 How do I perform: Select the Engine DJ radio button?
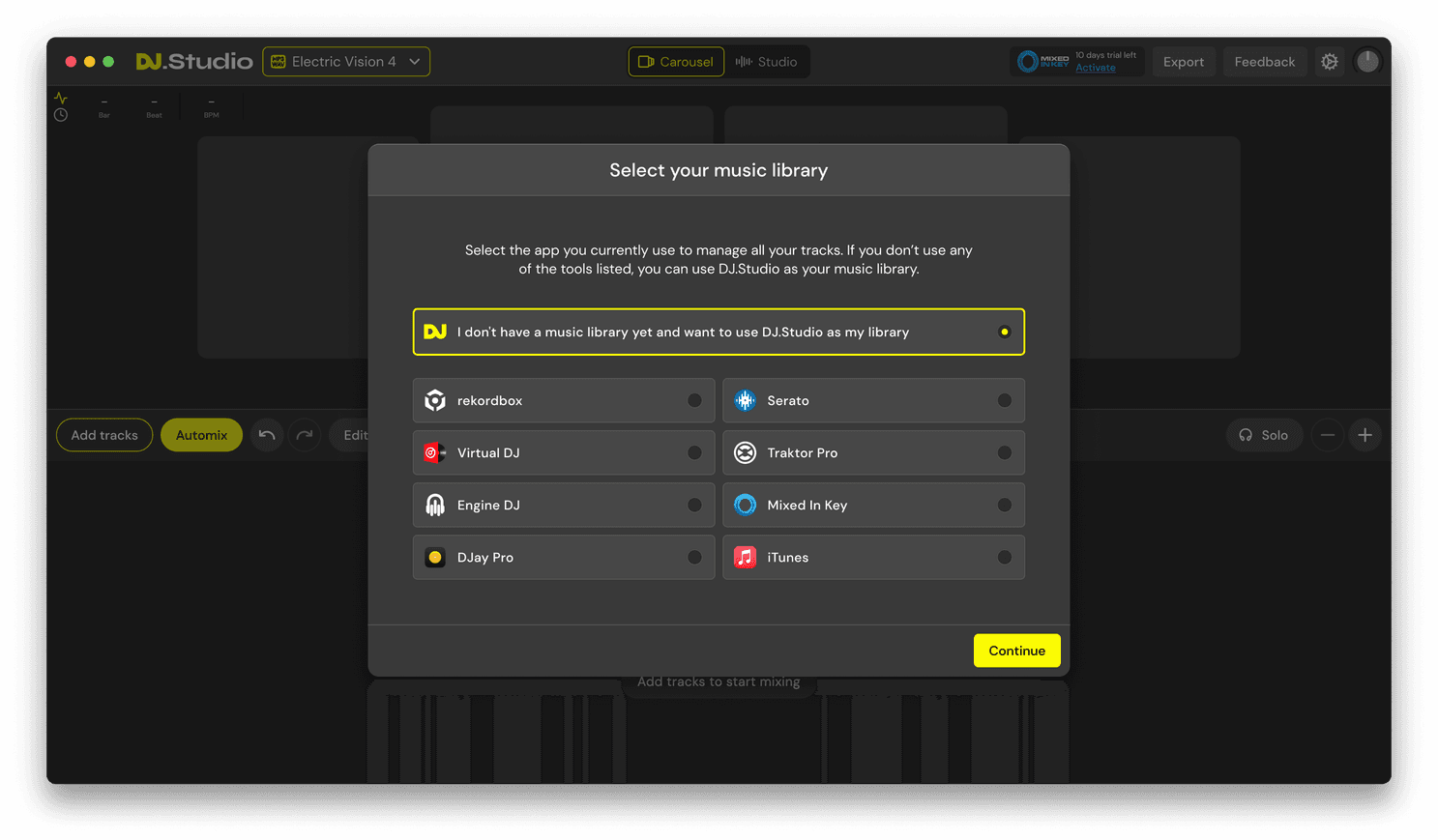[694, 505]
